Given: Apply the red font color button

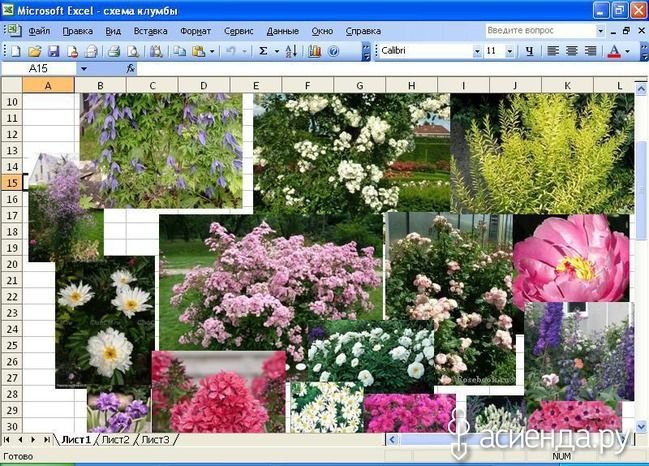Looking at the screenshot, I should (614, 50).
